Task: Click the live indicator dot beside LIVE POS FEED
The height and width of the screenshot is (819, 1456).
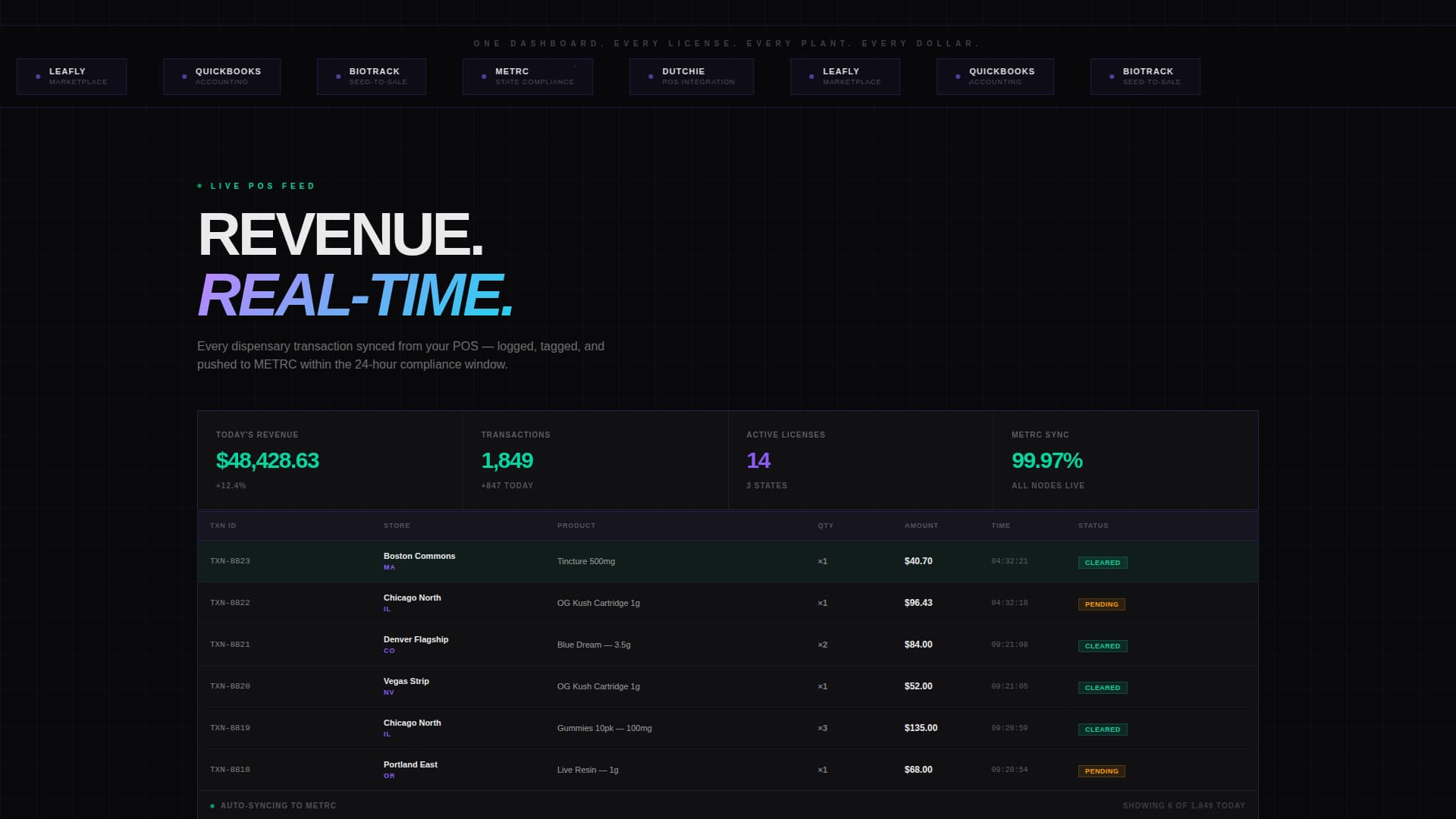Action: click(200, 185)
